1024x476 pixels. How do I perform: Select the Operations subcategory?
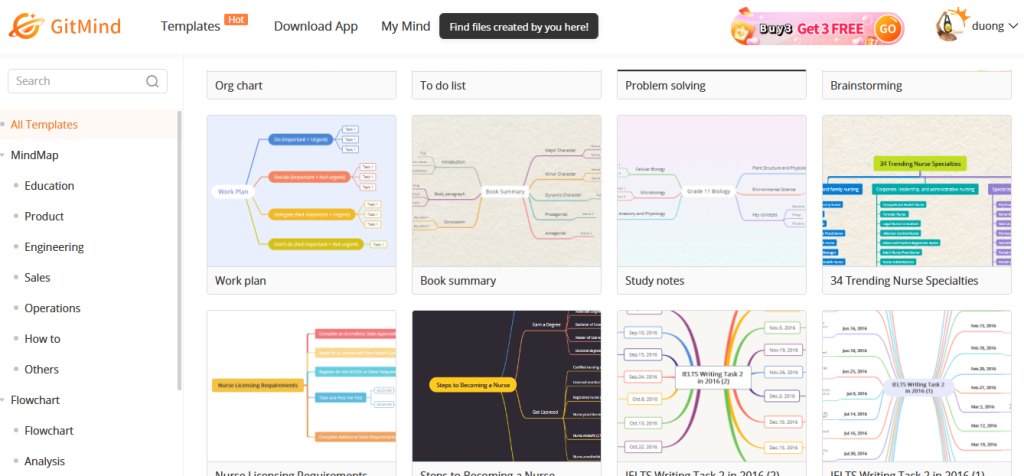tap(52, 308)
